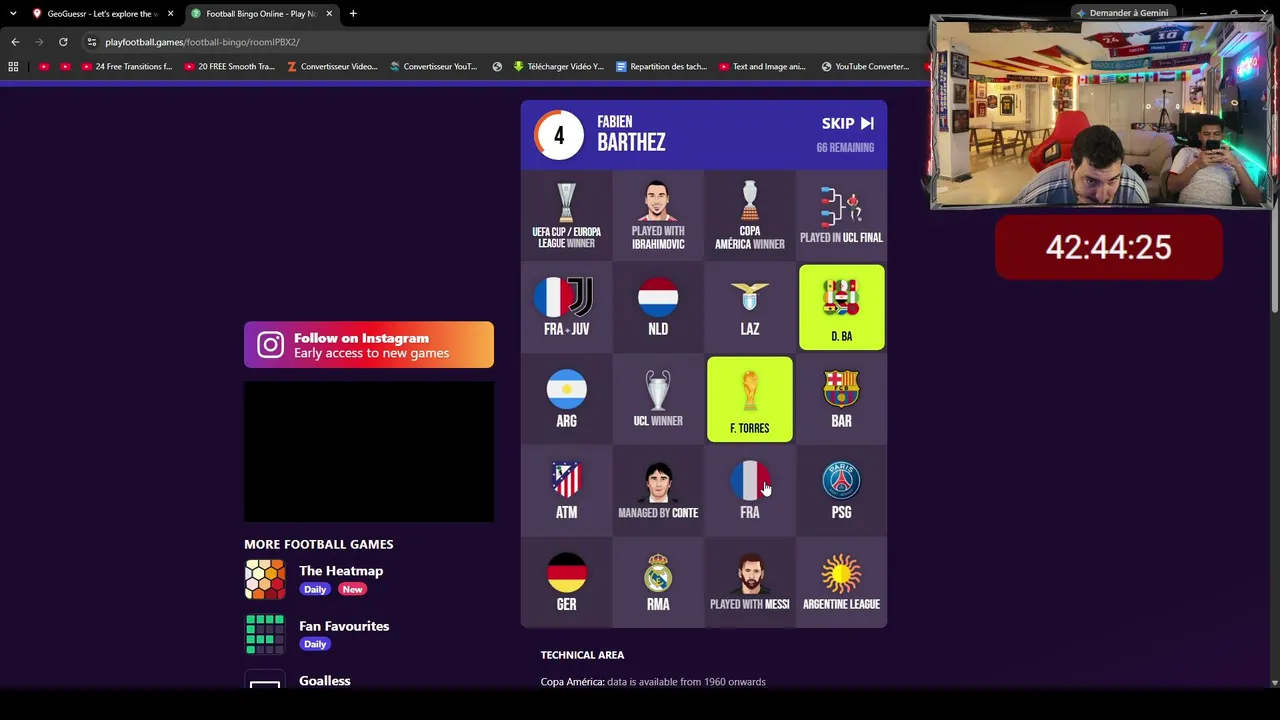Pick the FRA France flag cell
1280x720 pixels.
coord(750,492)
